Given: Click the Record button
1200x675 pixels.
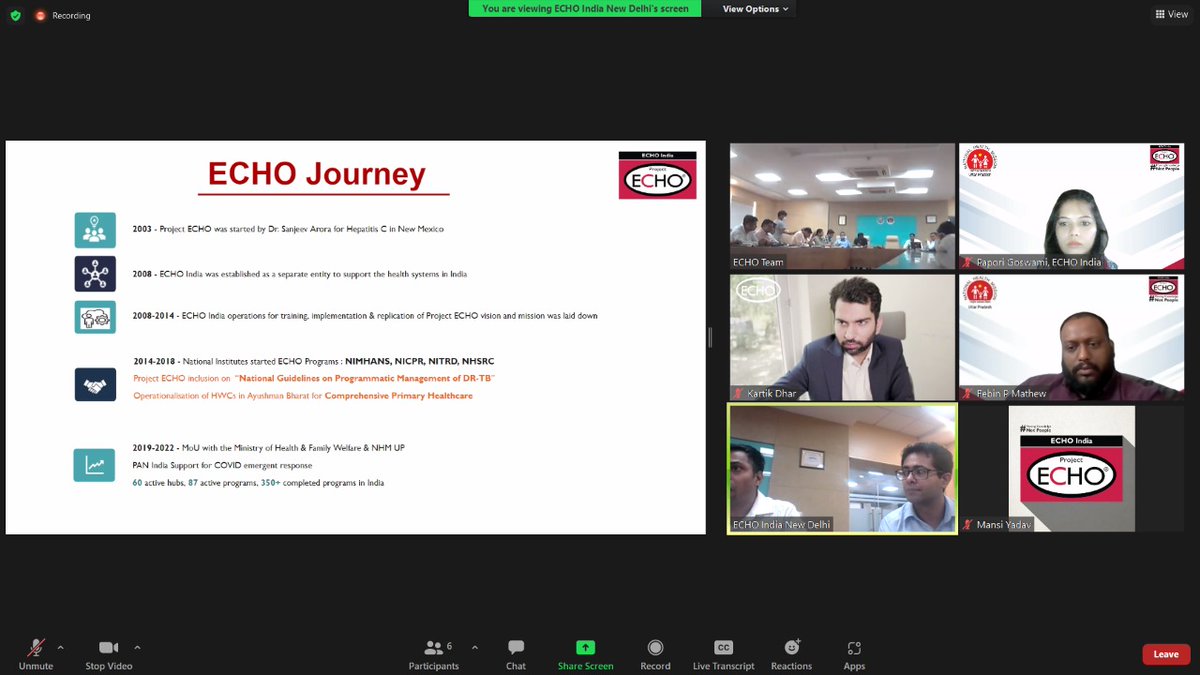Looking at the screenshot, I should tap(655, 654).
